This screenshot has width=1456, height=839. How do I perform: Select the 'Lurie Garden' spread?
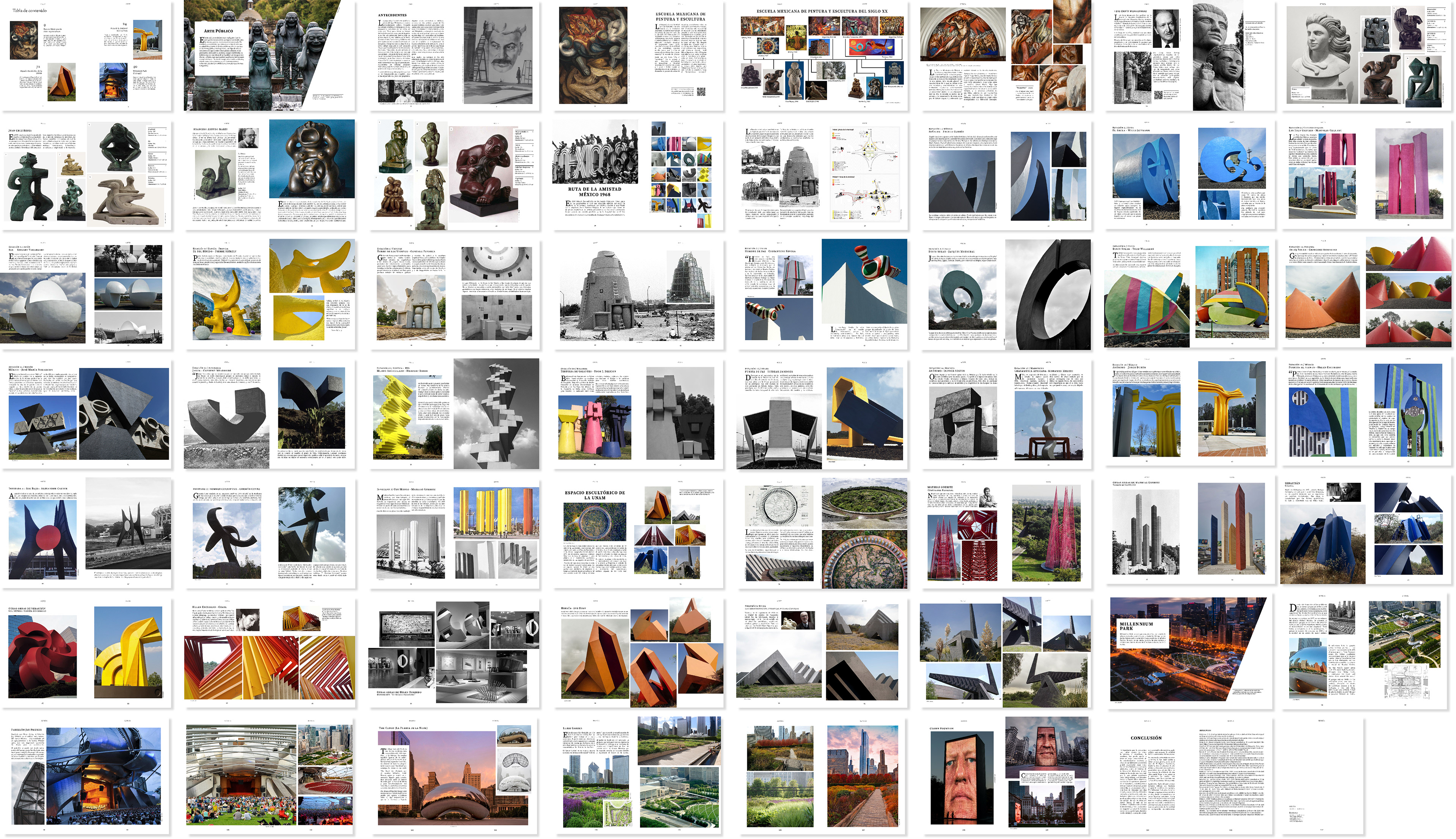pyautogui.click(x=639, y=776)
